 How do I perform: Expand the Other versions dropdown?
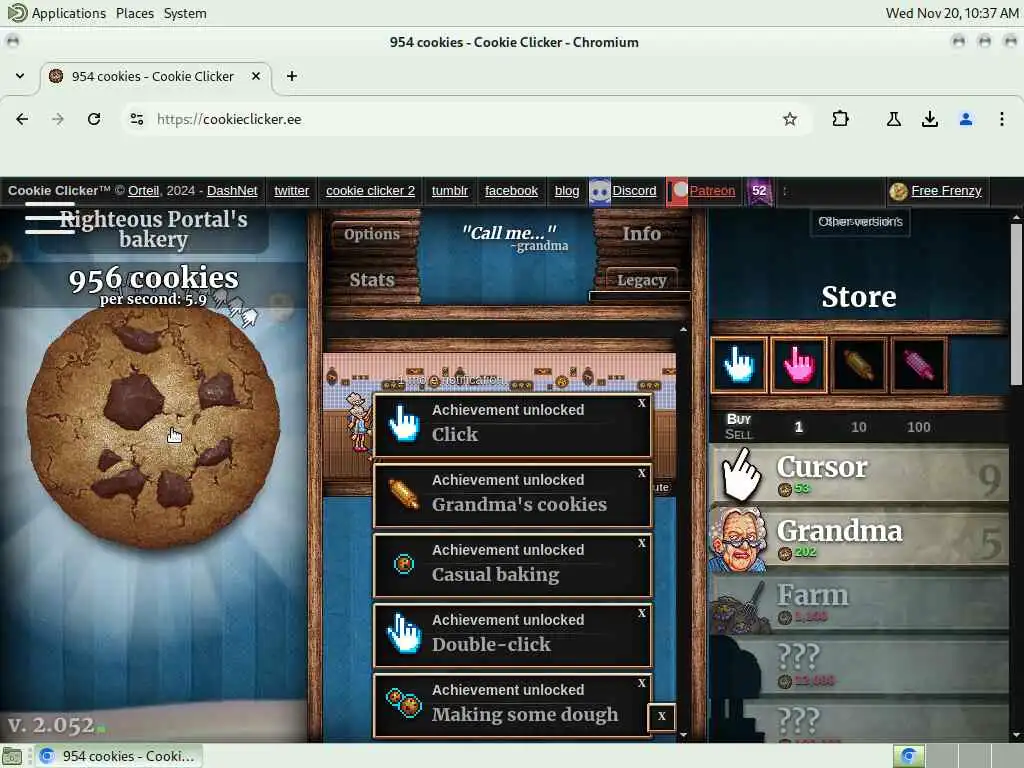tap(860, 222)
